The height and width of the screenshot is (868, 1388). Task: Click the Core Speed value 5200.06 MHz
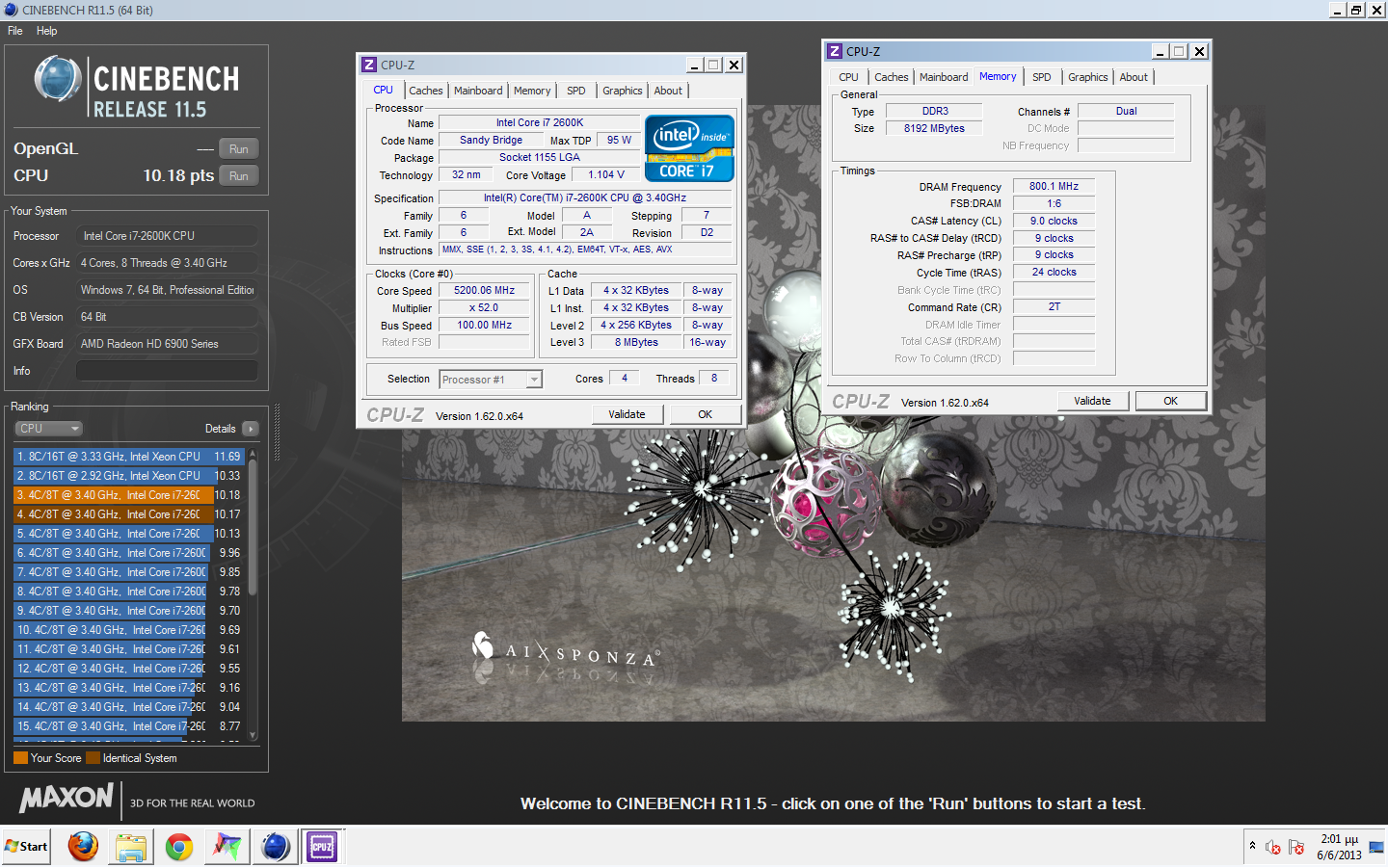[x=484, y=291]
